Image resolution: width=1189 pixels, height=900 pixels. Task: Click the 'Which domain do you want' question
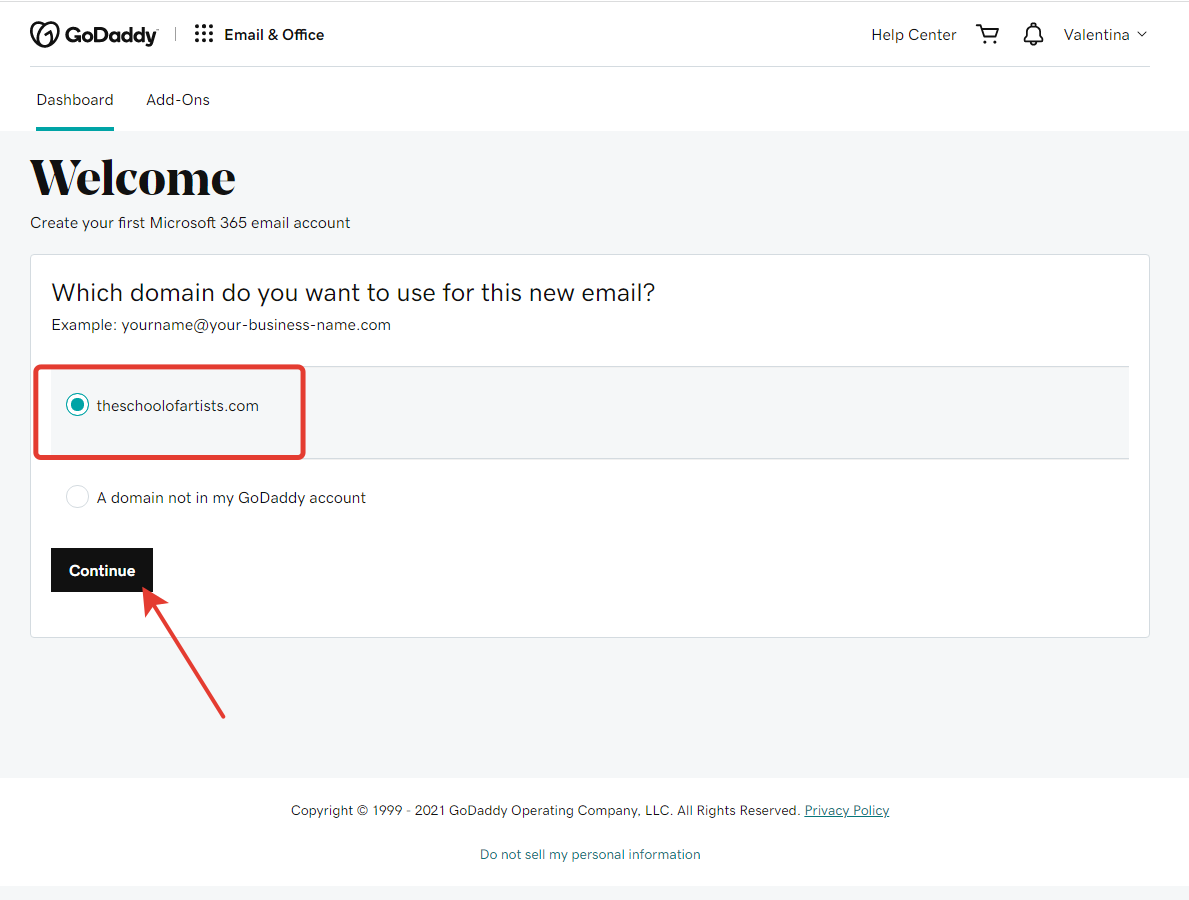point(353,293)
